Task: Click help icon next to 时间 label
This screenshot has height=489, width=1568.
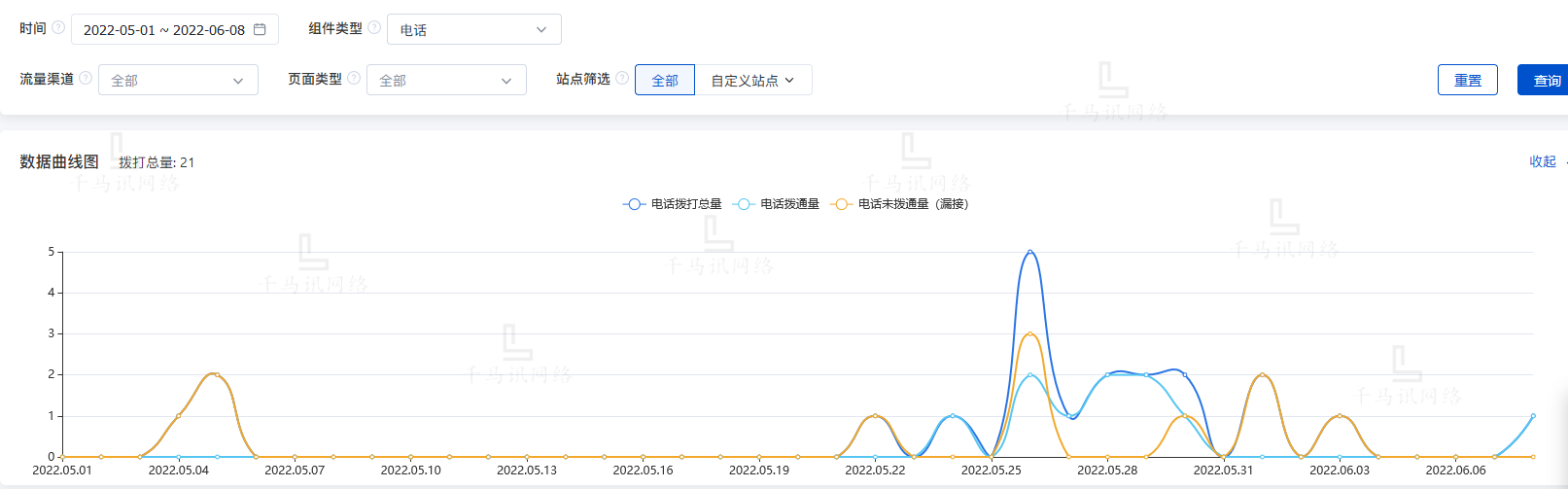Action: coord(58,28)
